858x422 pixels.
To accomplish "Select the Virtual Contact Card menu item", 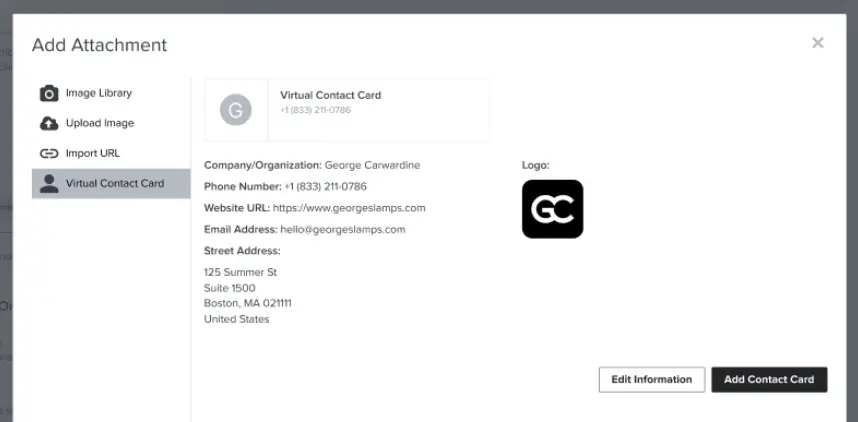I will coord(111,184).
